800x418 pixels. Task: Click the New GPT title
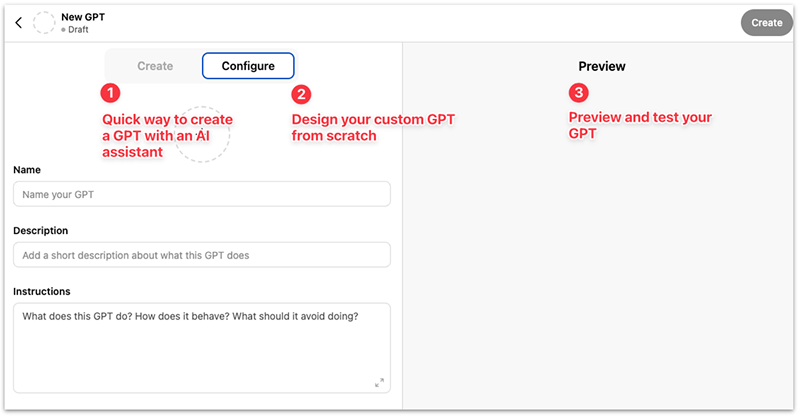(84, 17)
